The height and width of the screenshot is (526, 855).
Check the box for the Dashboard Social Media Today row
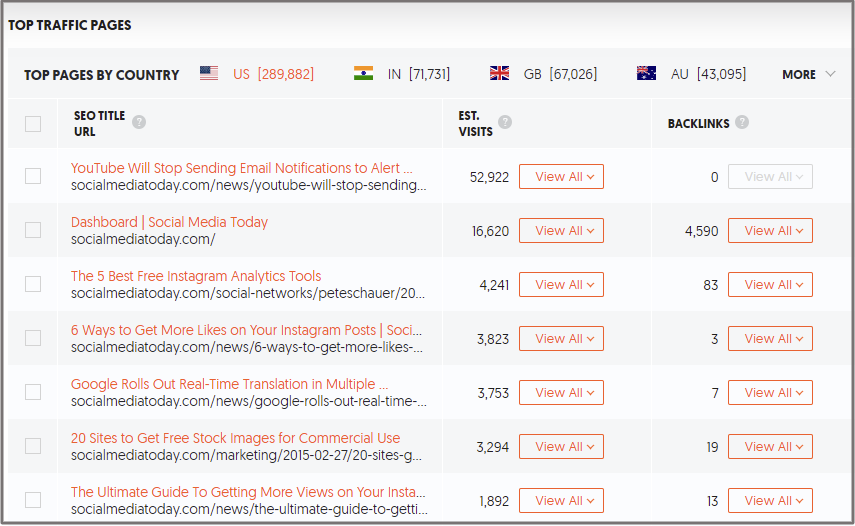click(33, 230)
